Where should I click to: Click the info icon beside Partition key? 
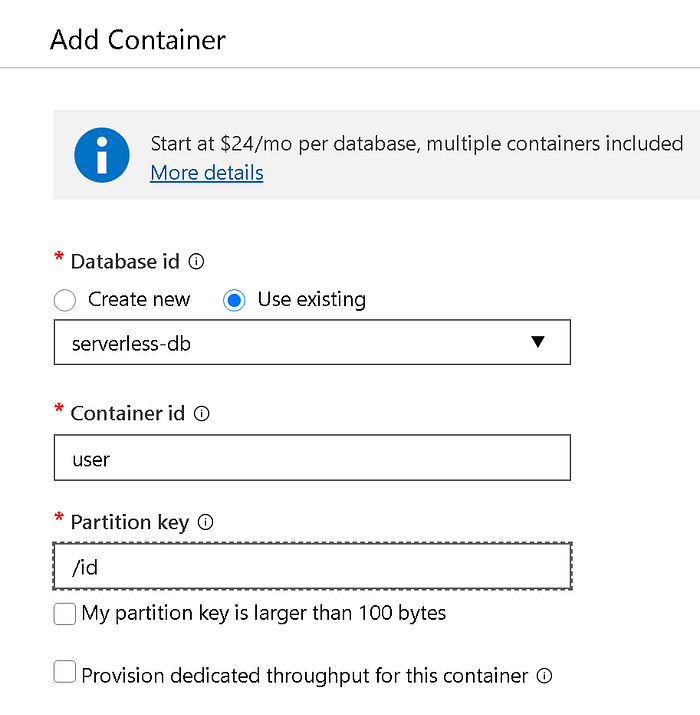(x=205, y=522)
